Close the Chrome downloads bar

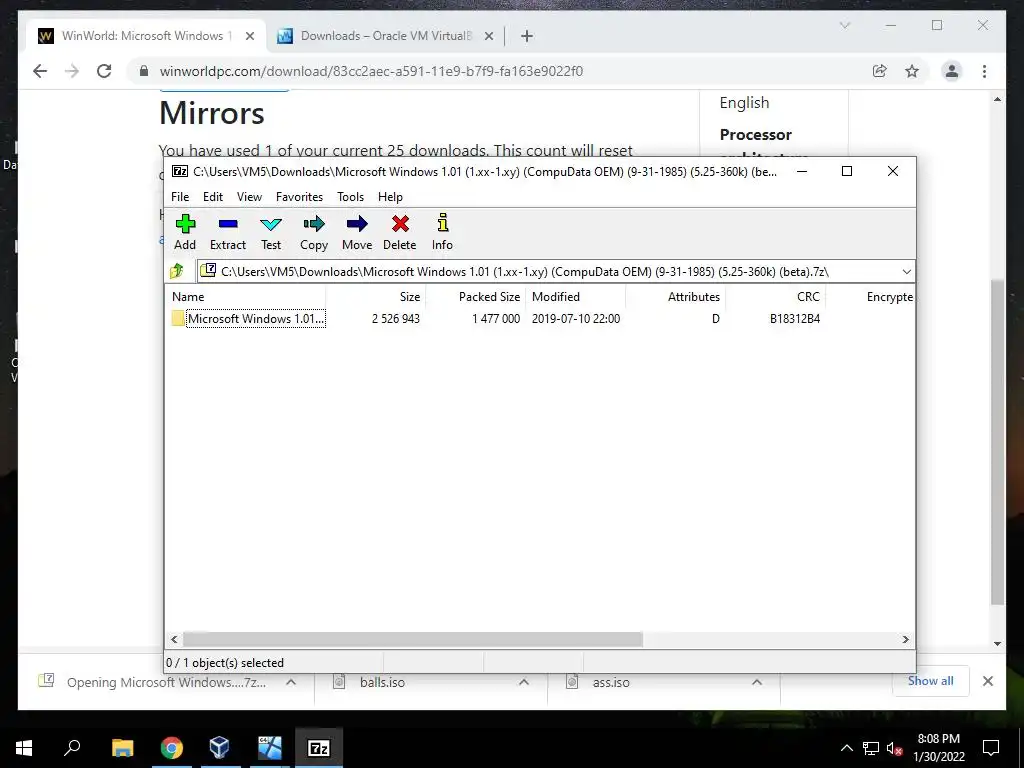click(x=987, y=681)
